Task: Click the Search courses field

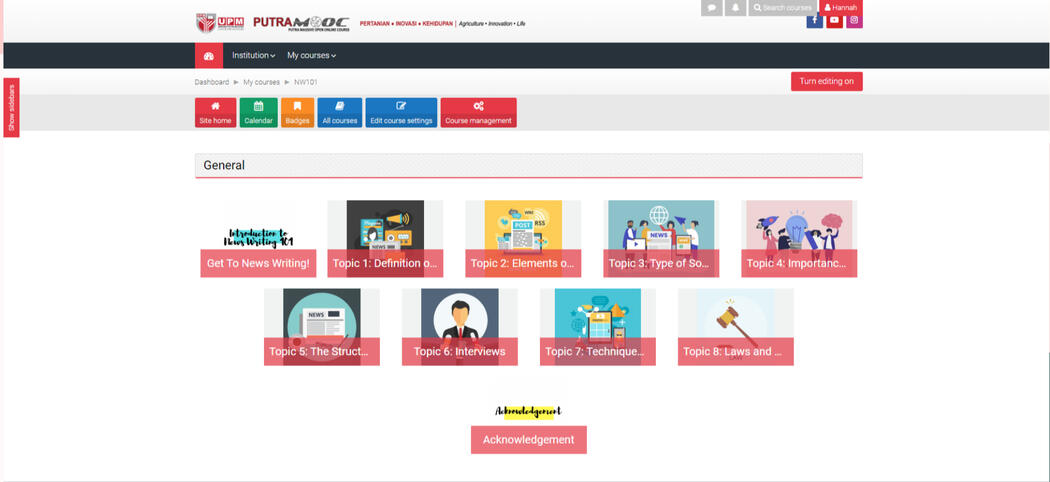Action: 784,8
